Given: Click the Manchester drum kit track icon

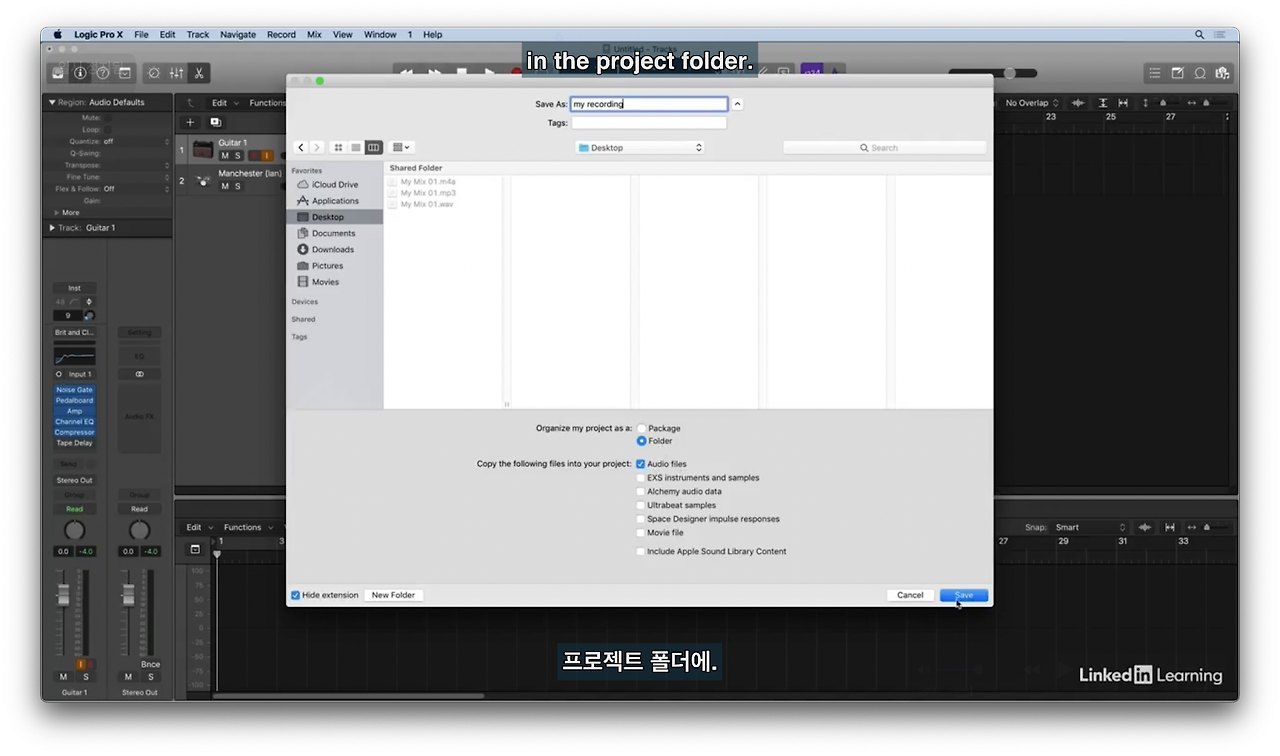Looking at the screenshot, I should pyautogui.click(x=203, y=180).
